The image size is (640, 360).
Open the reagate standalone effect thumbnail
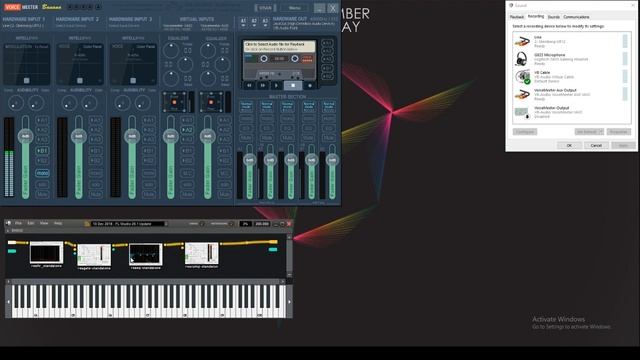[x=94, y=255]
